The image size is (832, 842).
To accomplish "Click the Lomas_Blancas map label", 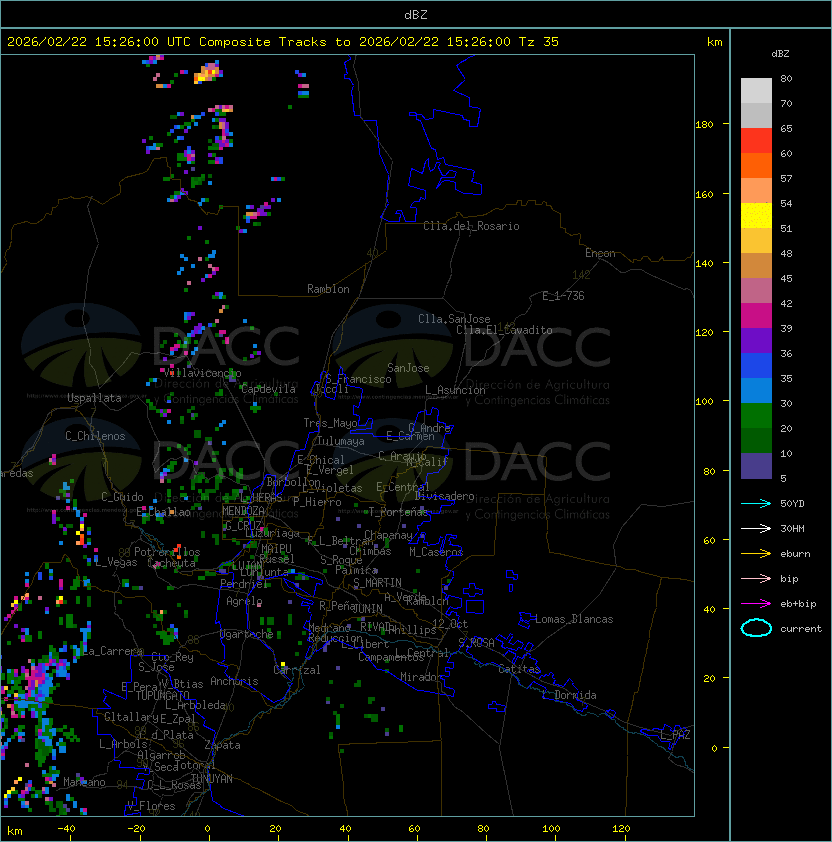I will click(x=574, y=619).
